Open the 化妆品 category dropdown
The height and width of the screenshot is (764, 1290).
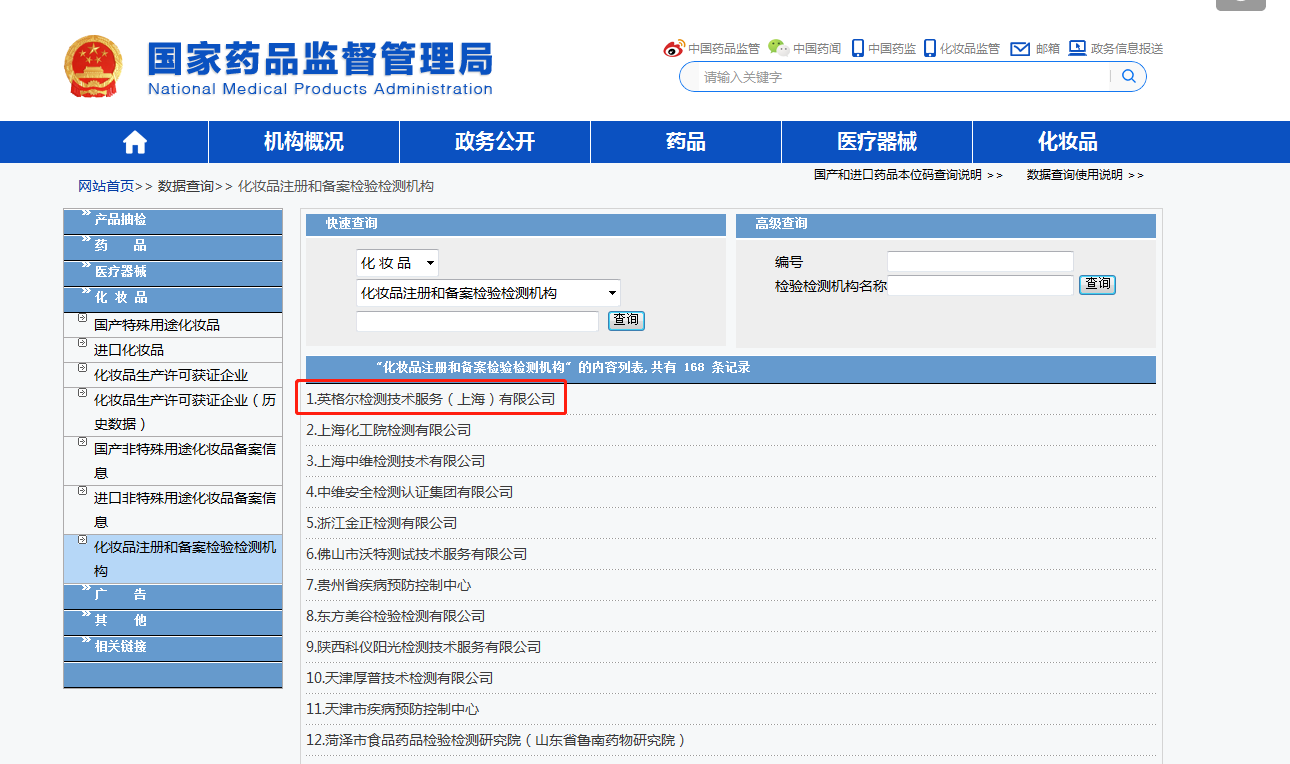pos(396,262)
